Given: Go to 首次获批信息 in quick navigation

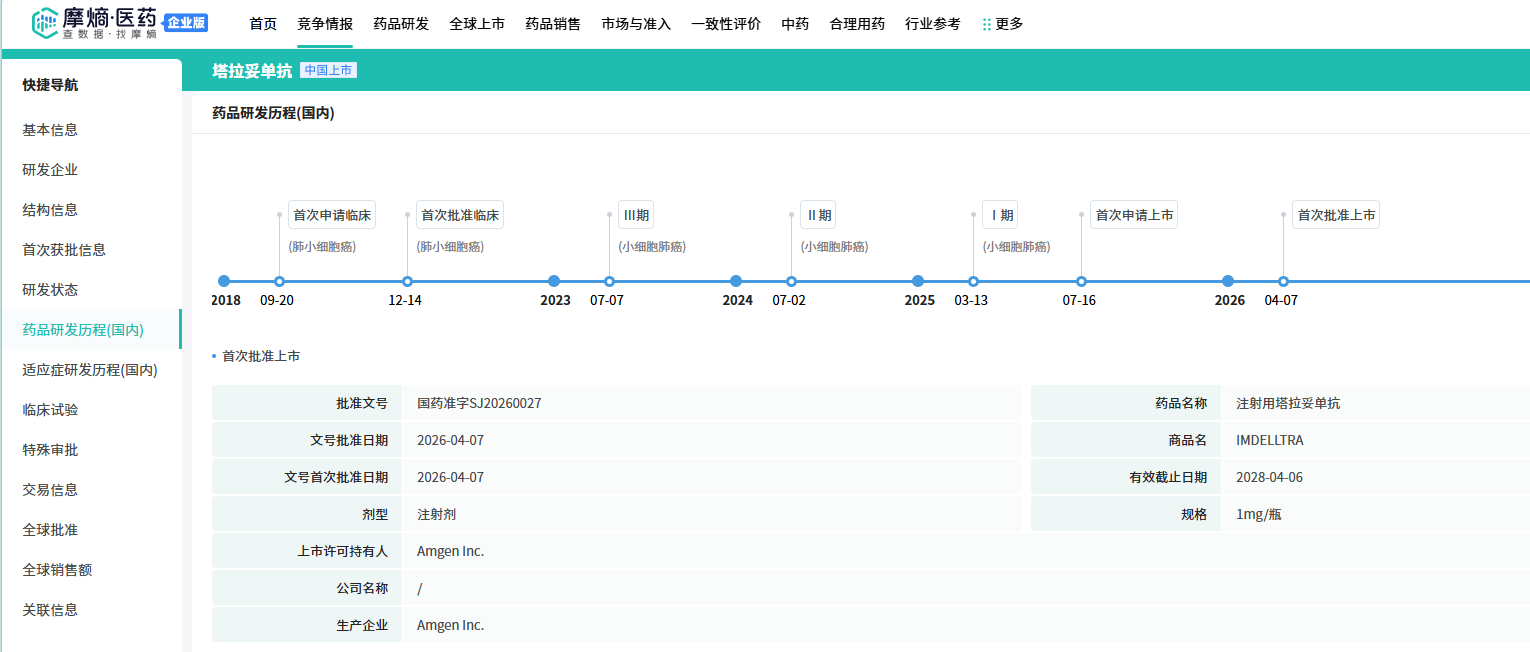Looking at the screenshot, I should 64,250.
